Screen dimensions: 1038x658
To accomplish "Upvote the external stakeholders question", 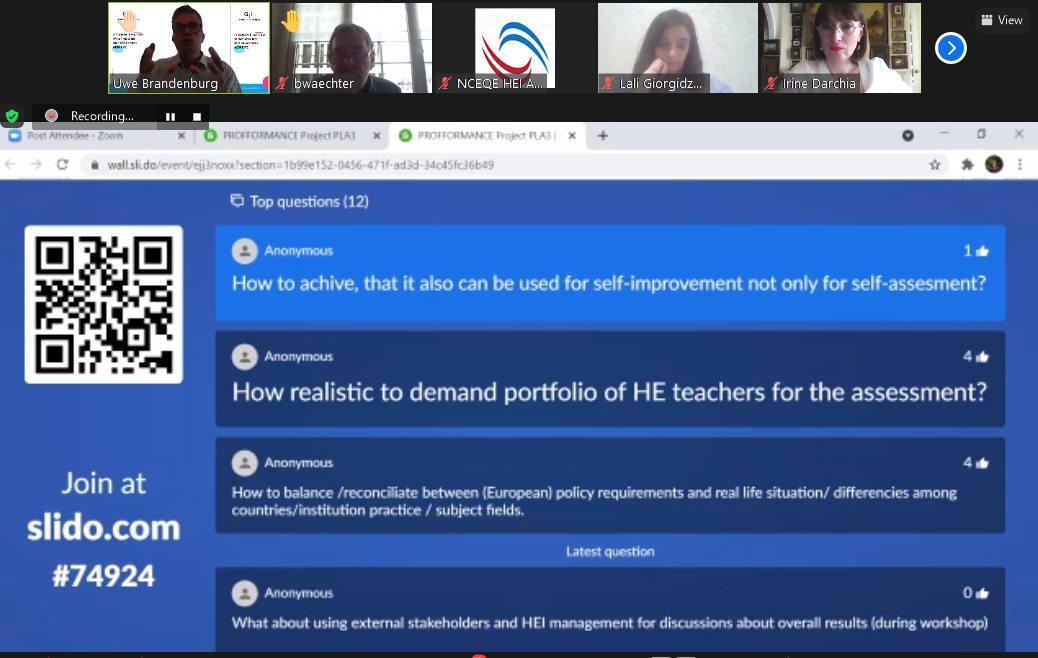I will click(x=982, y=593).
